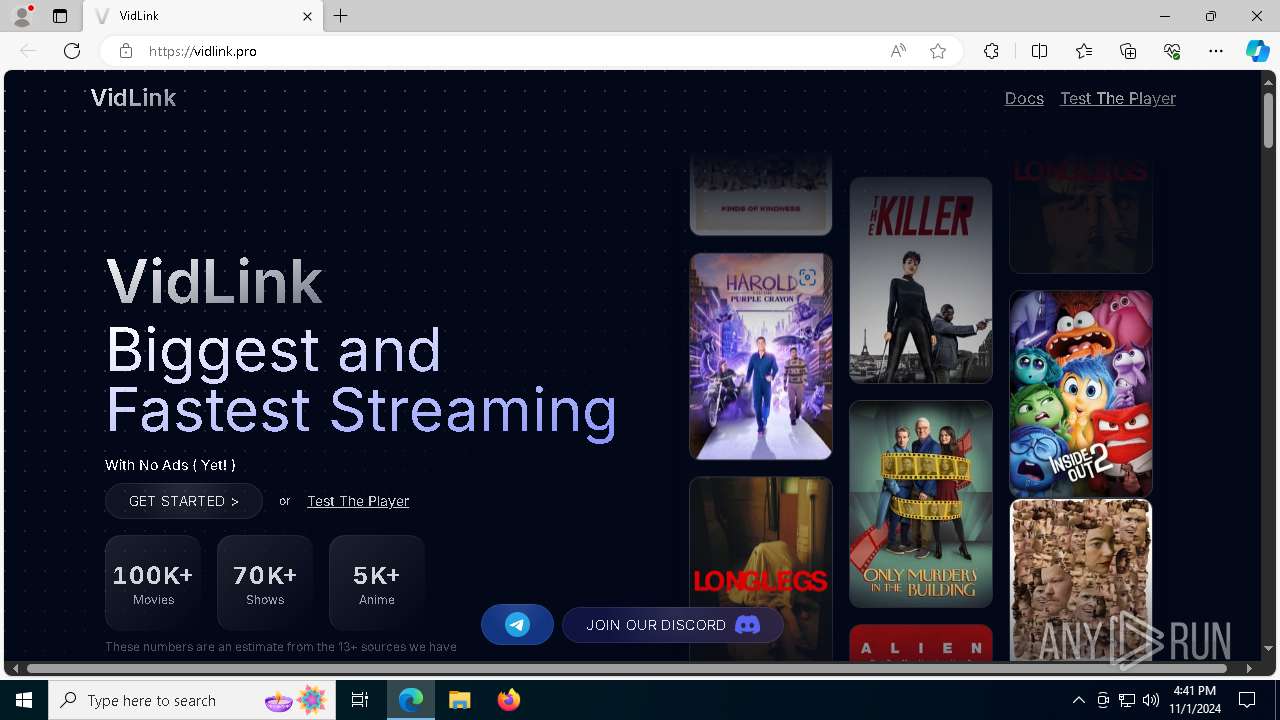Select The Killer movie poster
The width and height of the screenshot is (1280, 720).
(x=921, y=280)
